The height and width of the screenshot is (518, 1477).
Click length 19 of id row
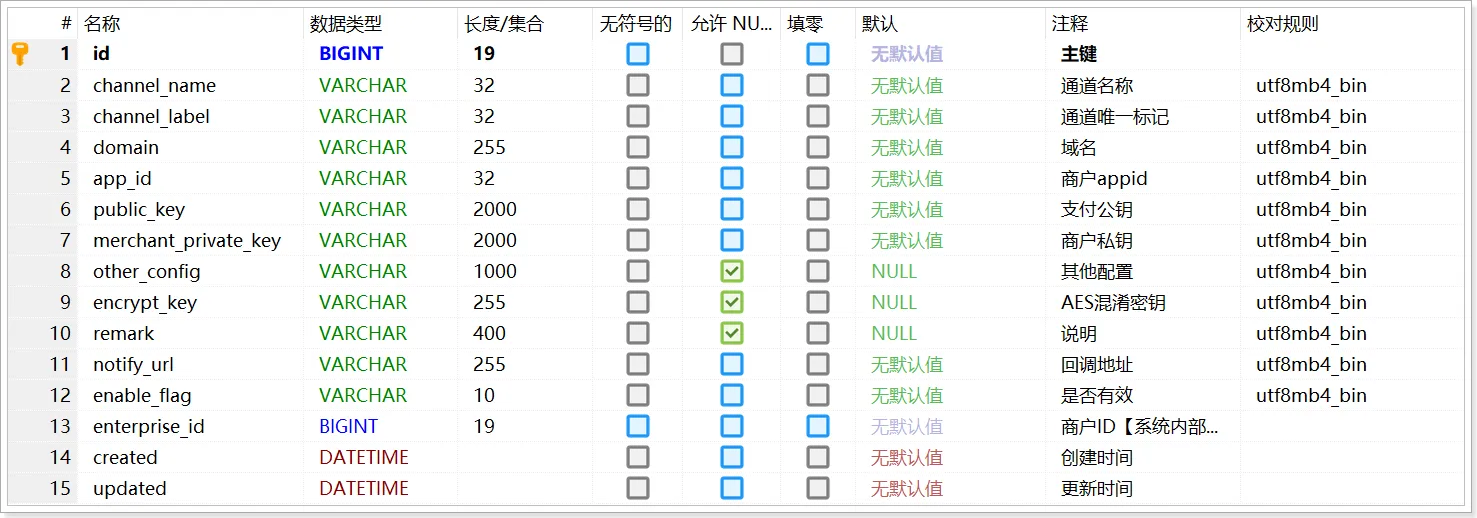point(484,54)
